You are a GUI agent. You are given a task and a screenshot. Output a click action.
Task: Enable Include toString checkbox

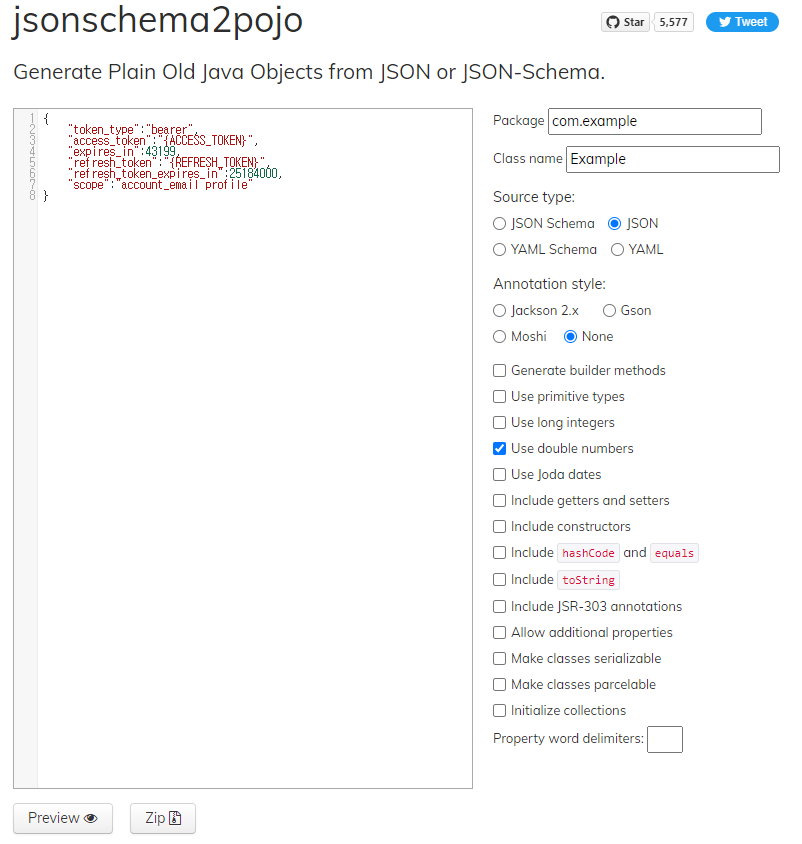(500, 580)
